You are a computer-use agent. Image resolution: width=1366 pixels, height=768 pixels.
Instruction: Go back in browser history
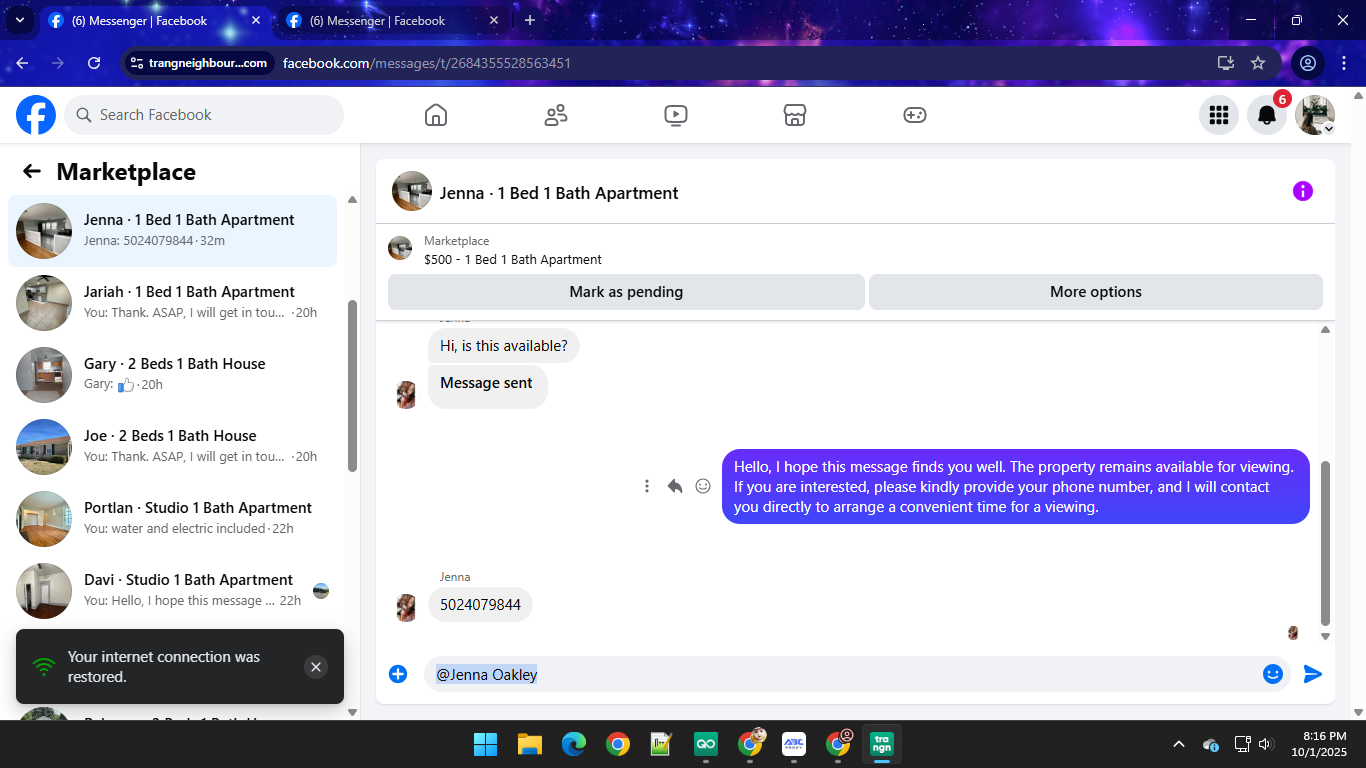[x=22, y=63]
